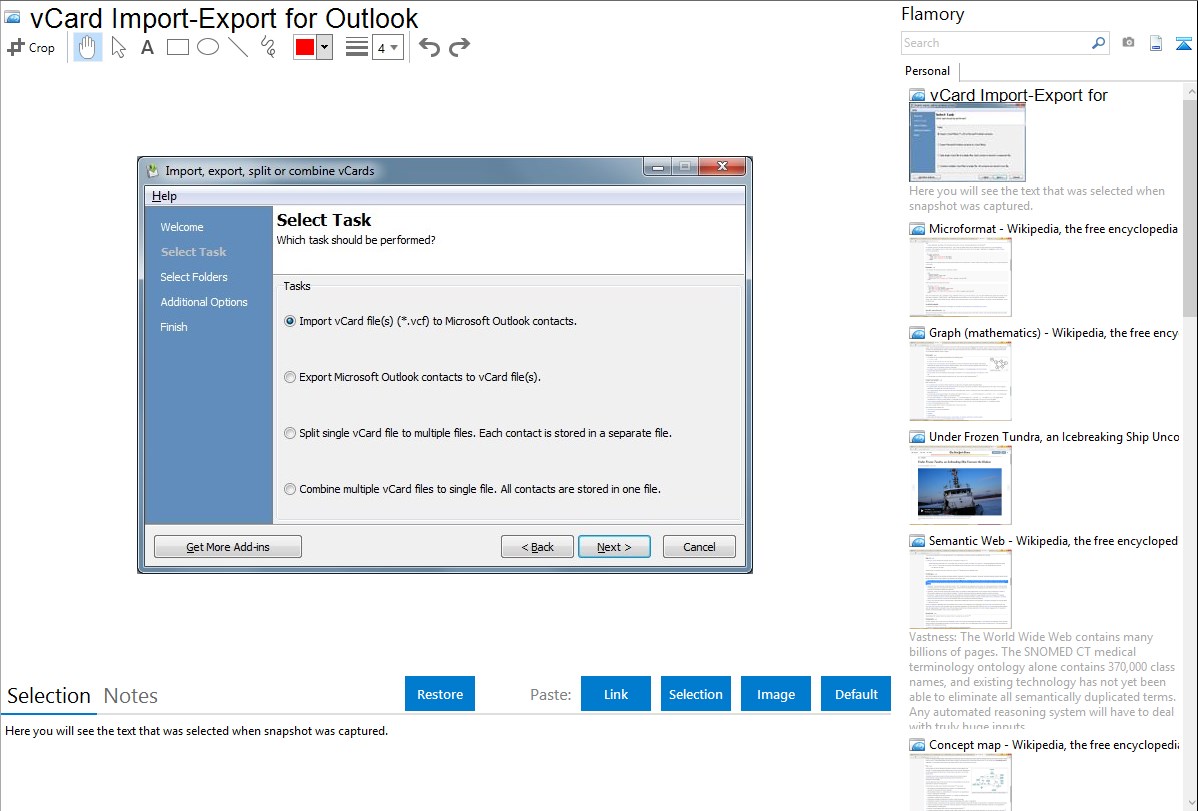Open the color swatch dropdown arrow

[325, 47]
